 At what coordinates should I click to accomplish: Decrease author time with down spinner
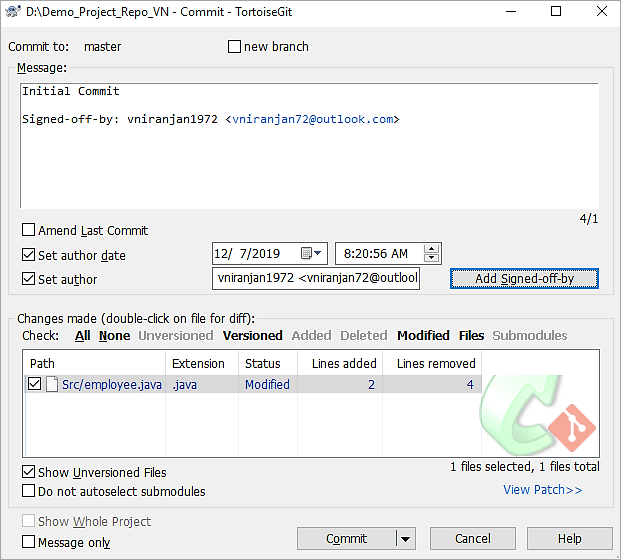click(431, 258)
